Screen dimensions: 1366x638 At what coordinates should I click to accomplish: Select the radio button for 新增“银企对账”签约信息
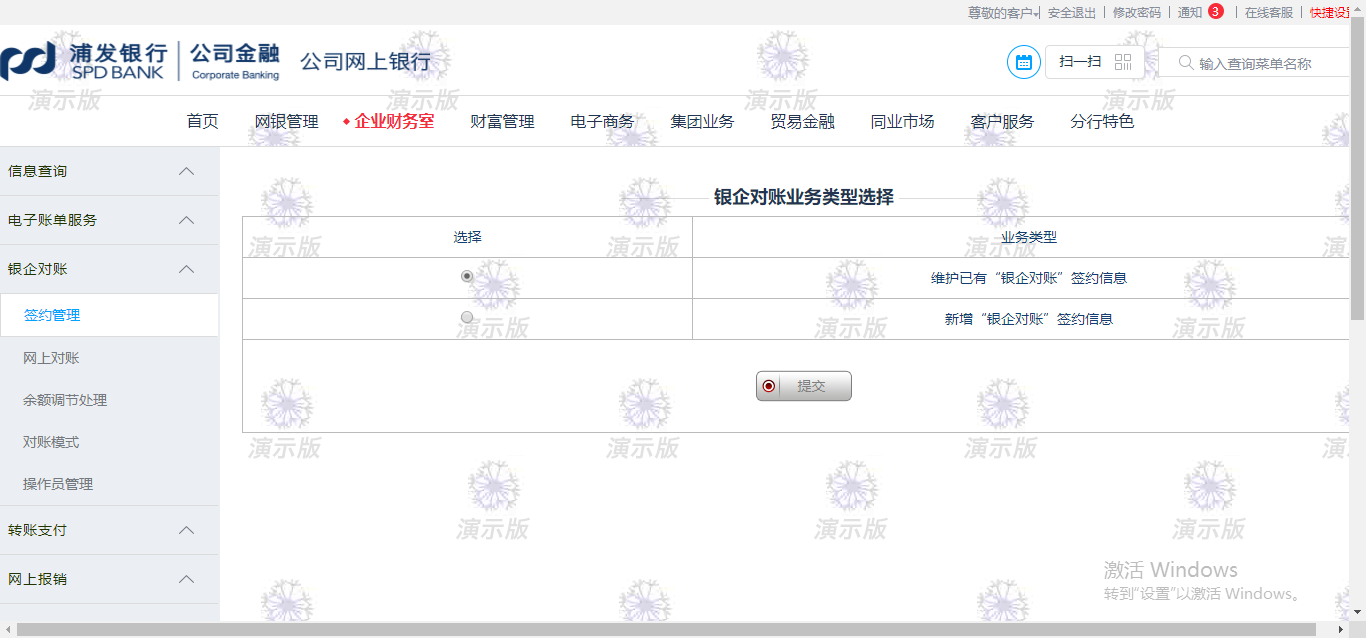467,317
